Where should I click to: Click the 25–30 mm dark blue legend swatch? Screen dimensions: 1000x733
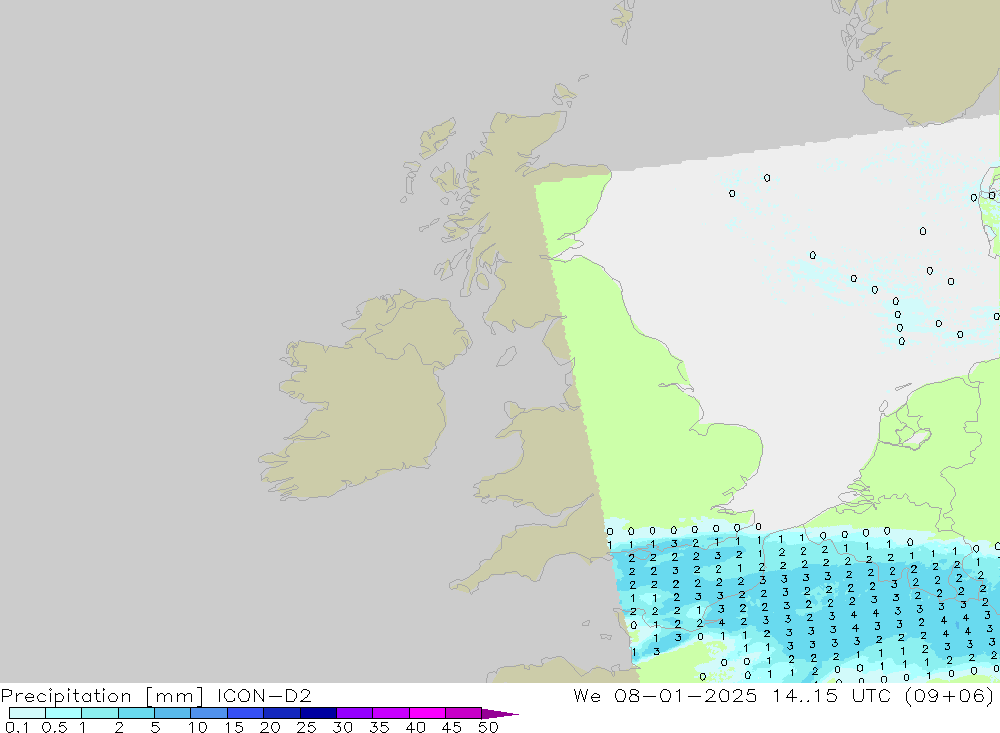[318, 713]
